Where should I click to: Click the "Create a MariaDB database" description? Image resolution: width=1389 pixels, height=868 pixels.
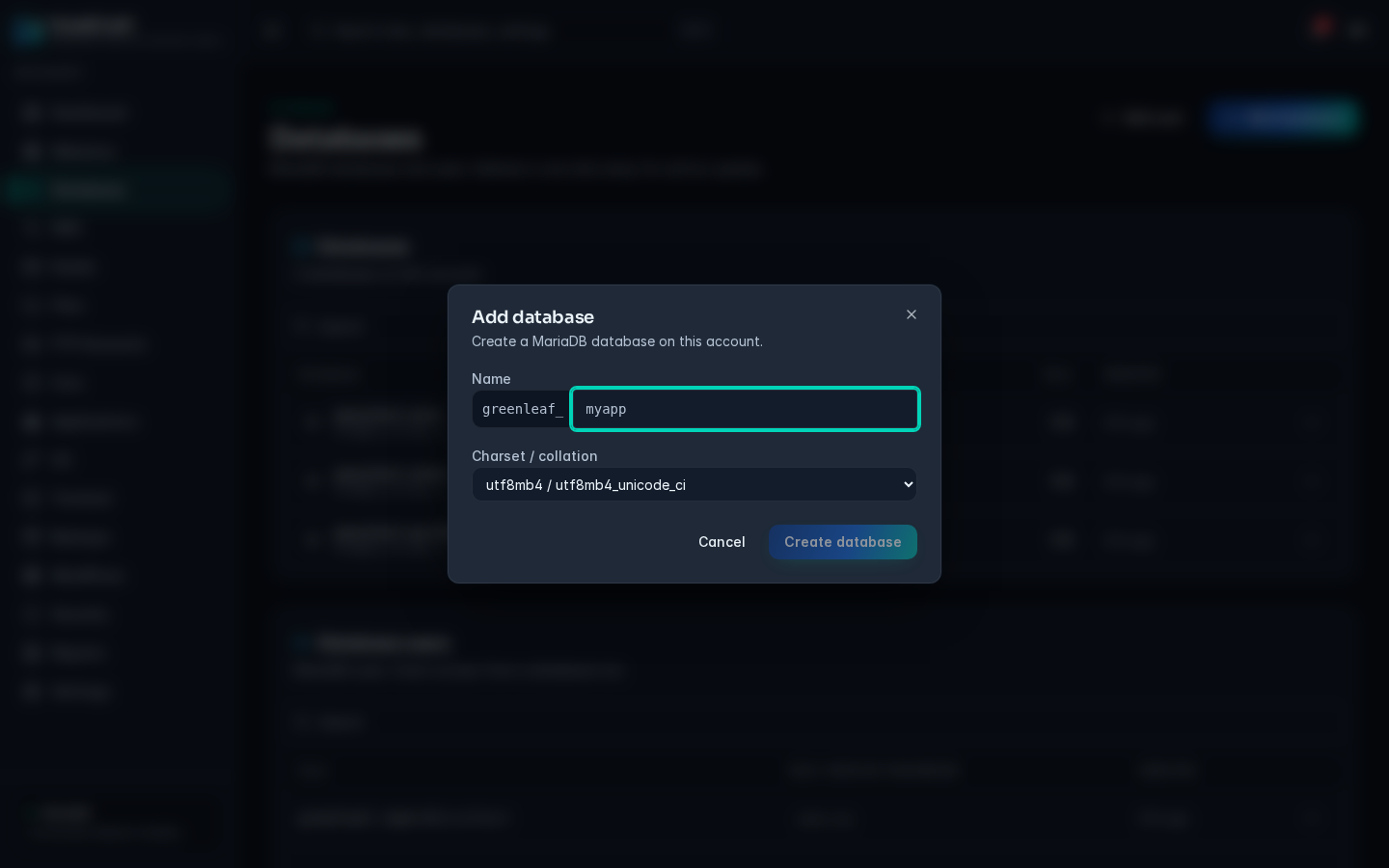617,341
